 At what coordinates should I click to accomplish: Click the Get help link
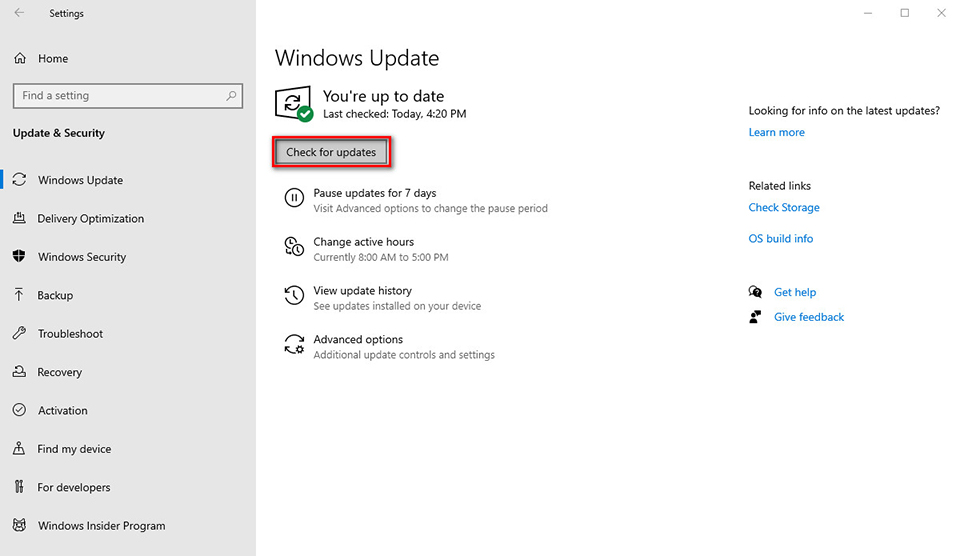click(795, 292)
